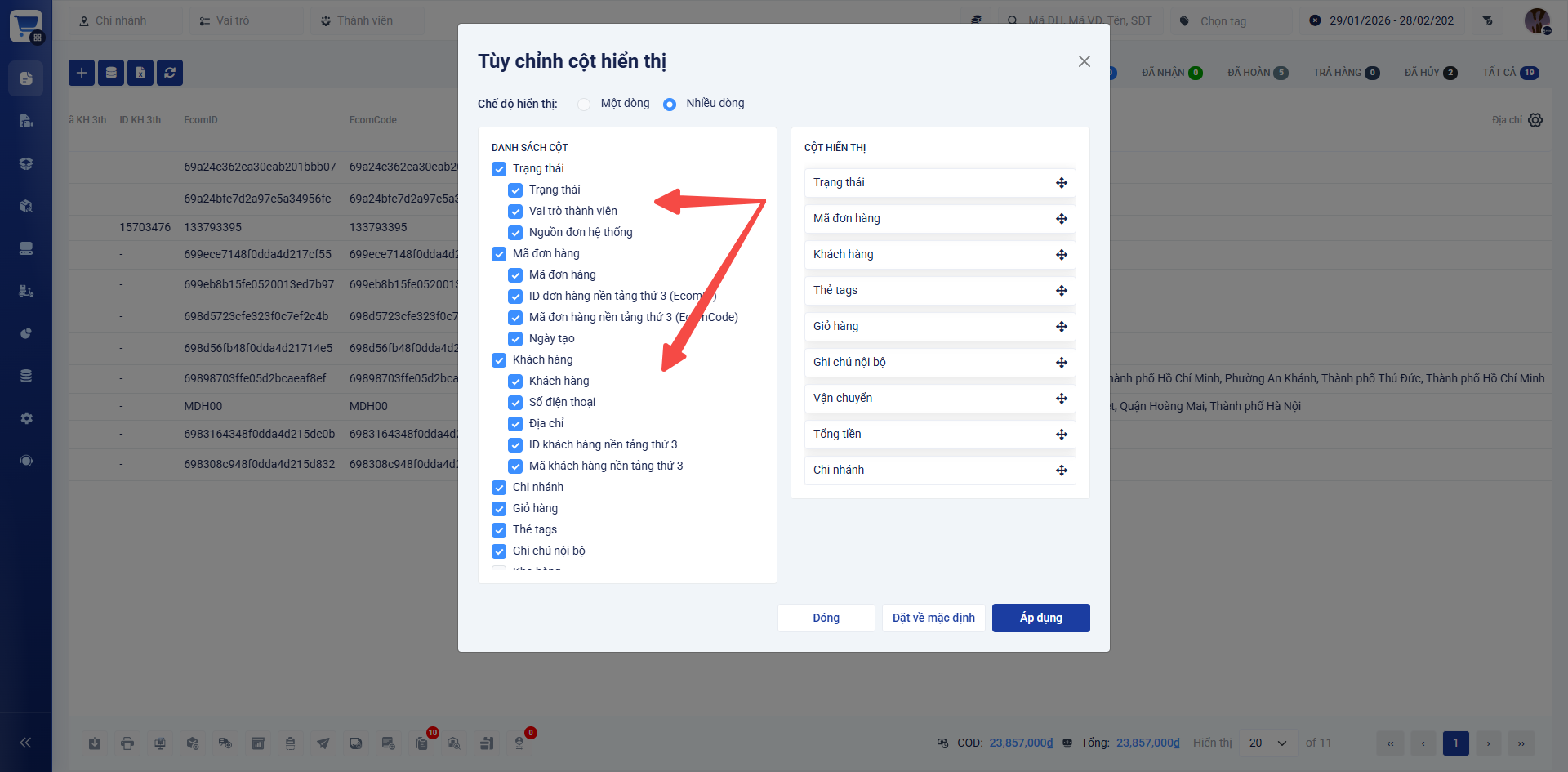
Task: Click the column settings gear icon
Action: pyautogui.click(x=1535, y=120)
